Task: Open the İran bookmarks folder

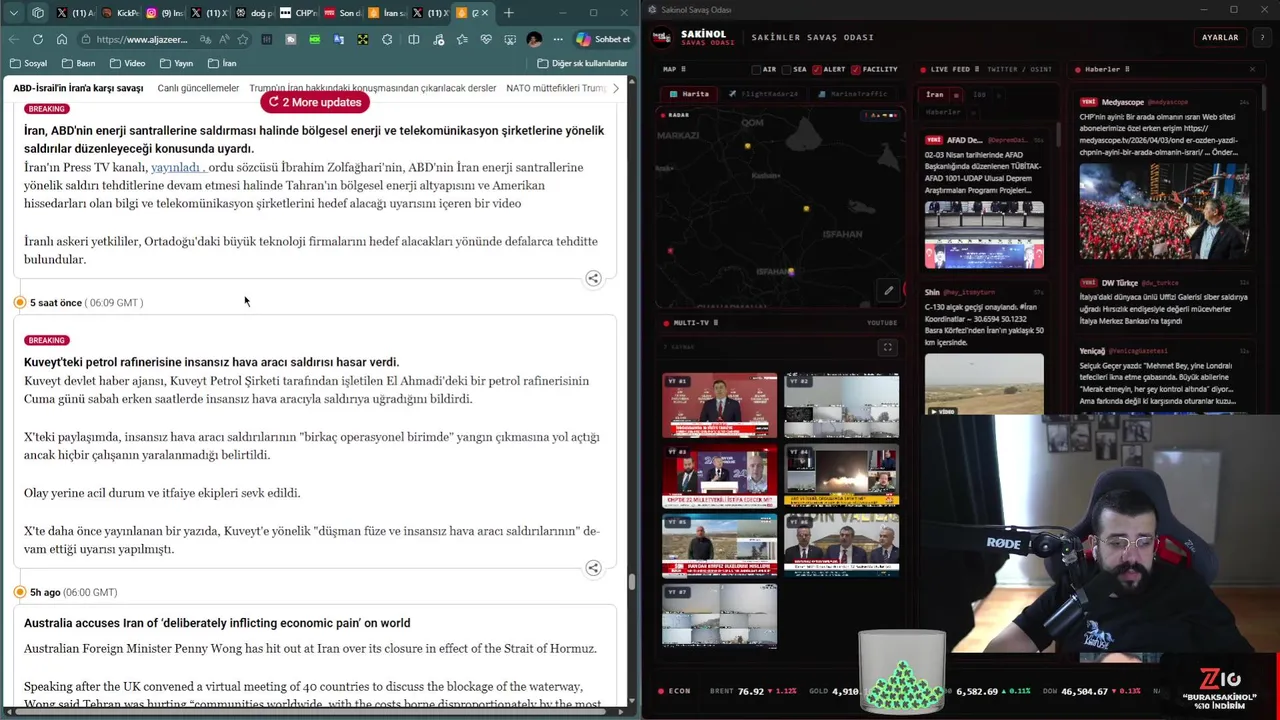Action: (x=222, y=63)
